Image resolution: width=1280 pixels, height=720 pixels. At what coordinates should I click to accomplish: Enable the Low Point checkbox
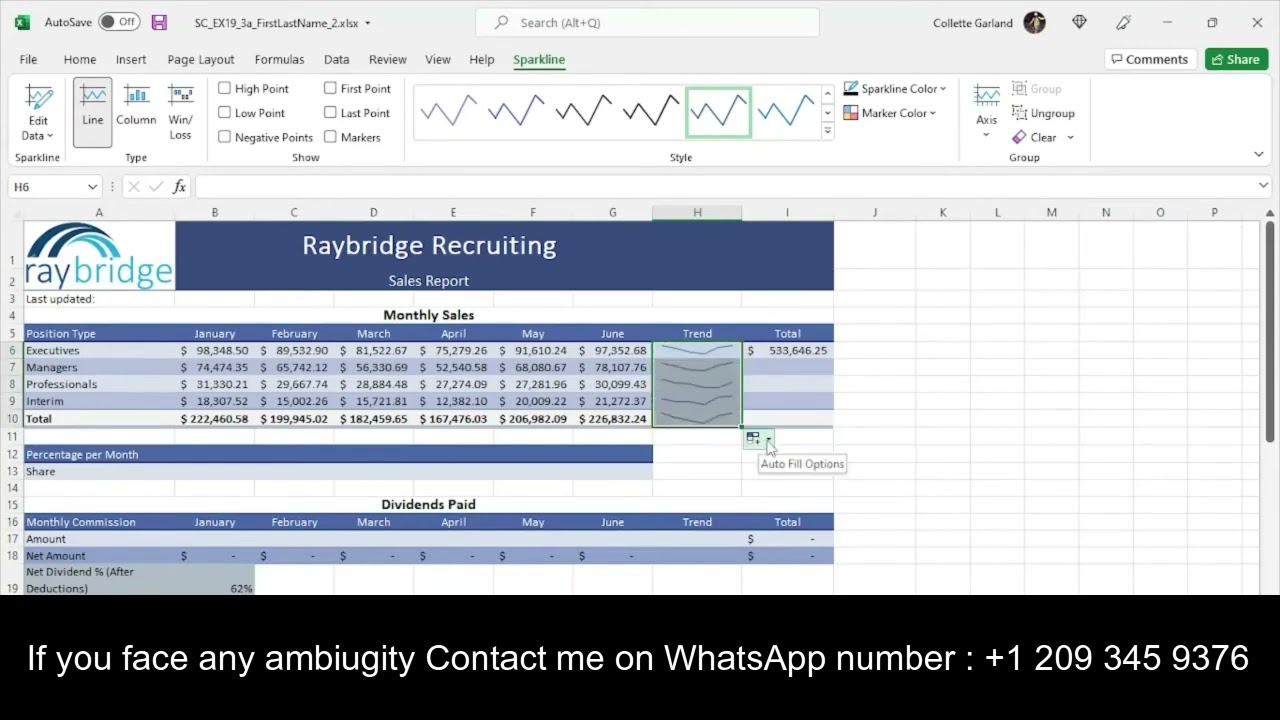coord(225,113)
